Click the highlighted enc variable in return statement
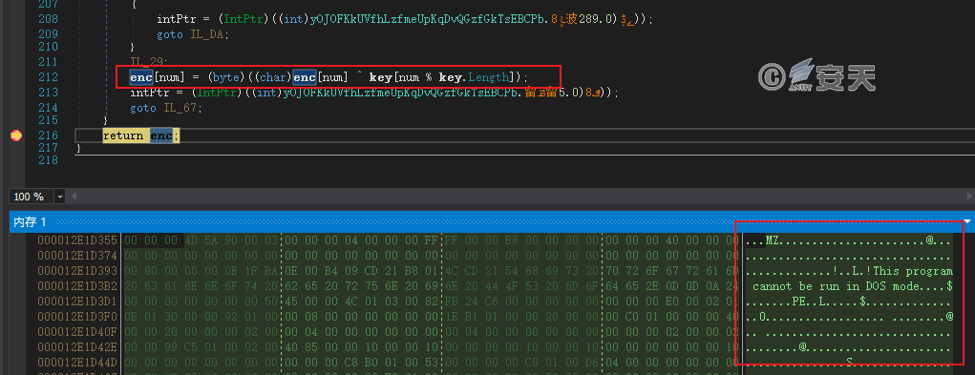This screenshot has width=975, height=375. pos(161,136)
